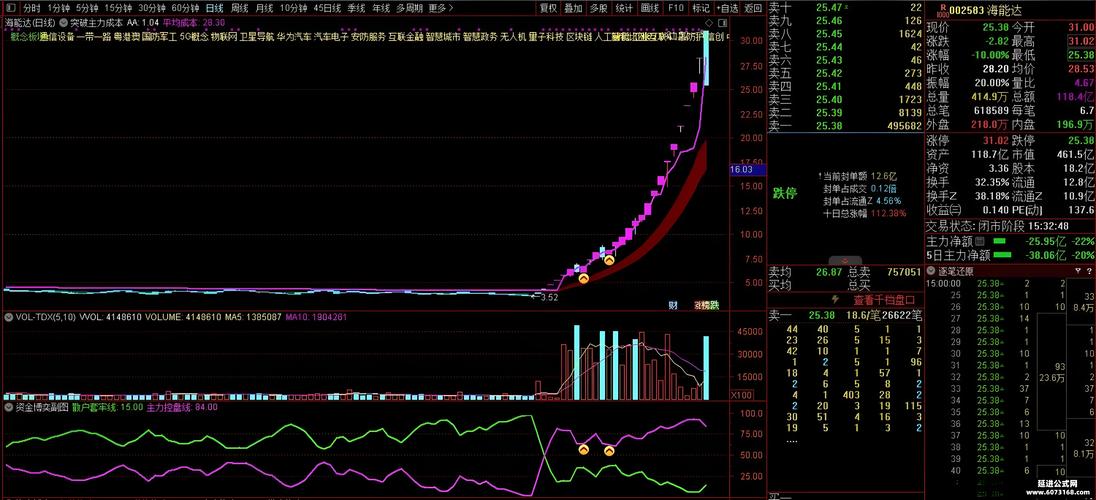The width and height of the screenshot is (1096, 500).
Task: Select the 30分钟 period tab
Action: [151, 7]
